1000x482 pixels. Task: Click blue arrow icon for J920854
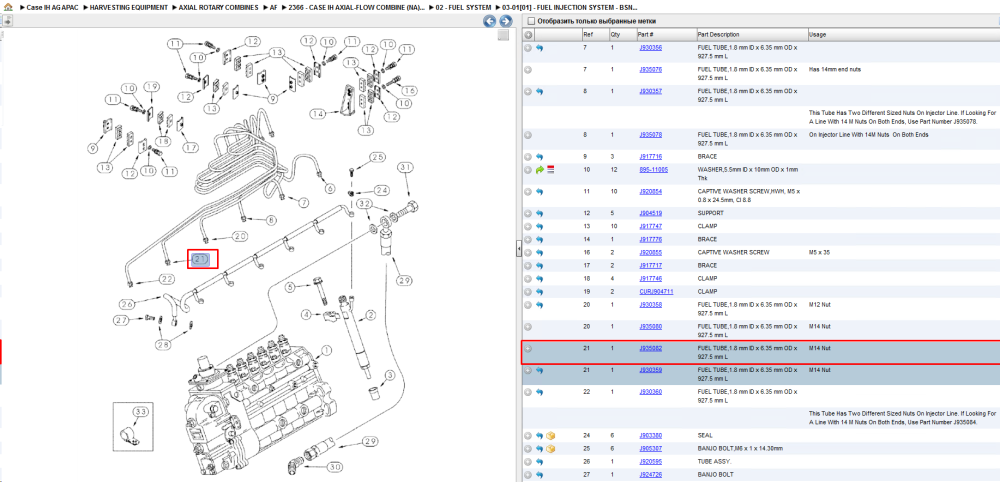(540, 191)
